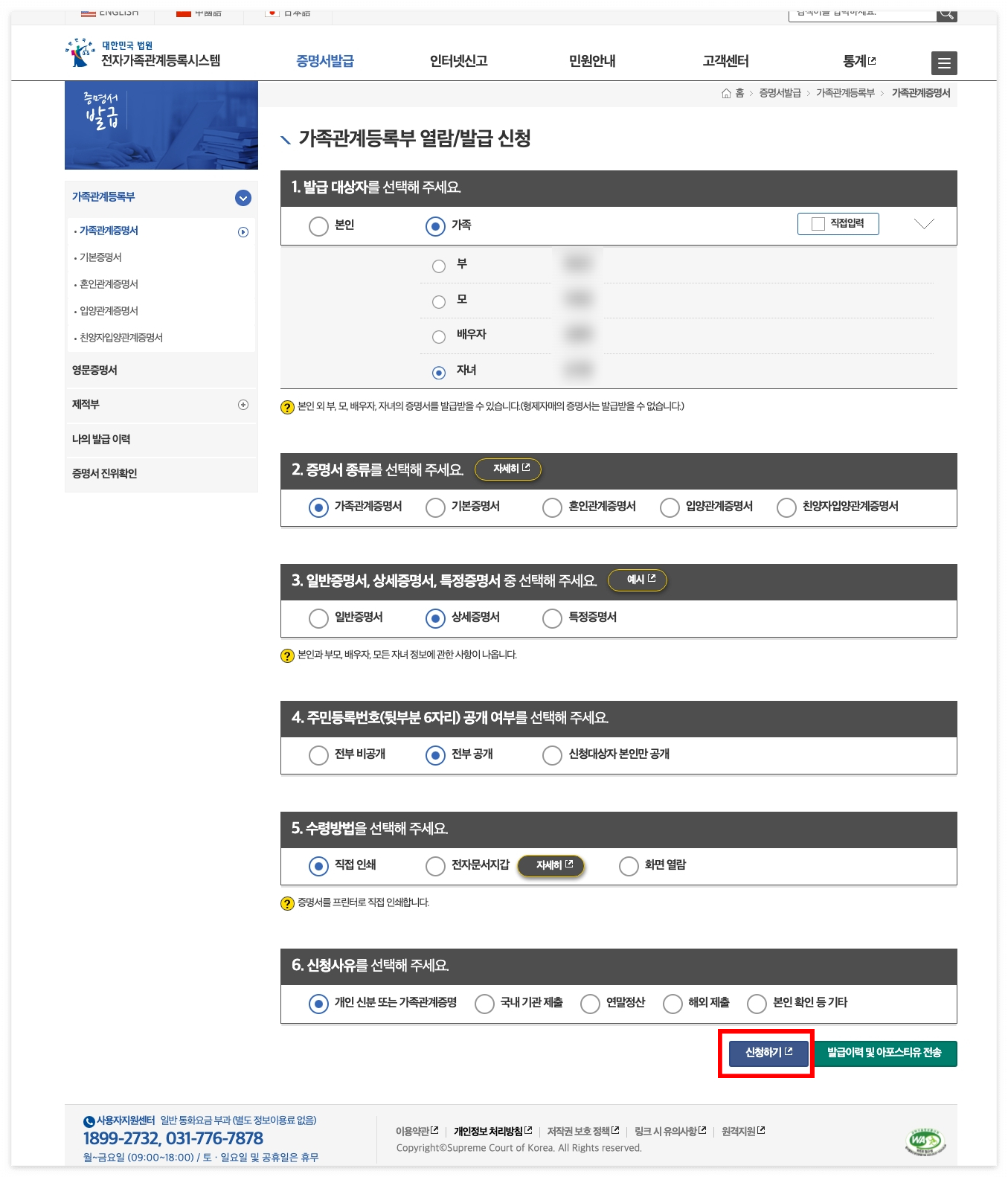Screen dimensions: 1008x1177
Task: Select 입양관계증명서 certificate type
Action: pyautogui.click(x=670, y=507)
